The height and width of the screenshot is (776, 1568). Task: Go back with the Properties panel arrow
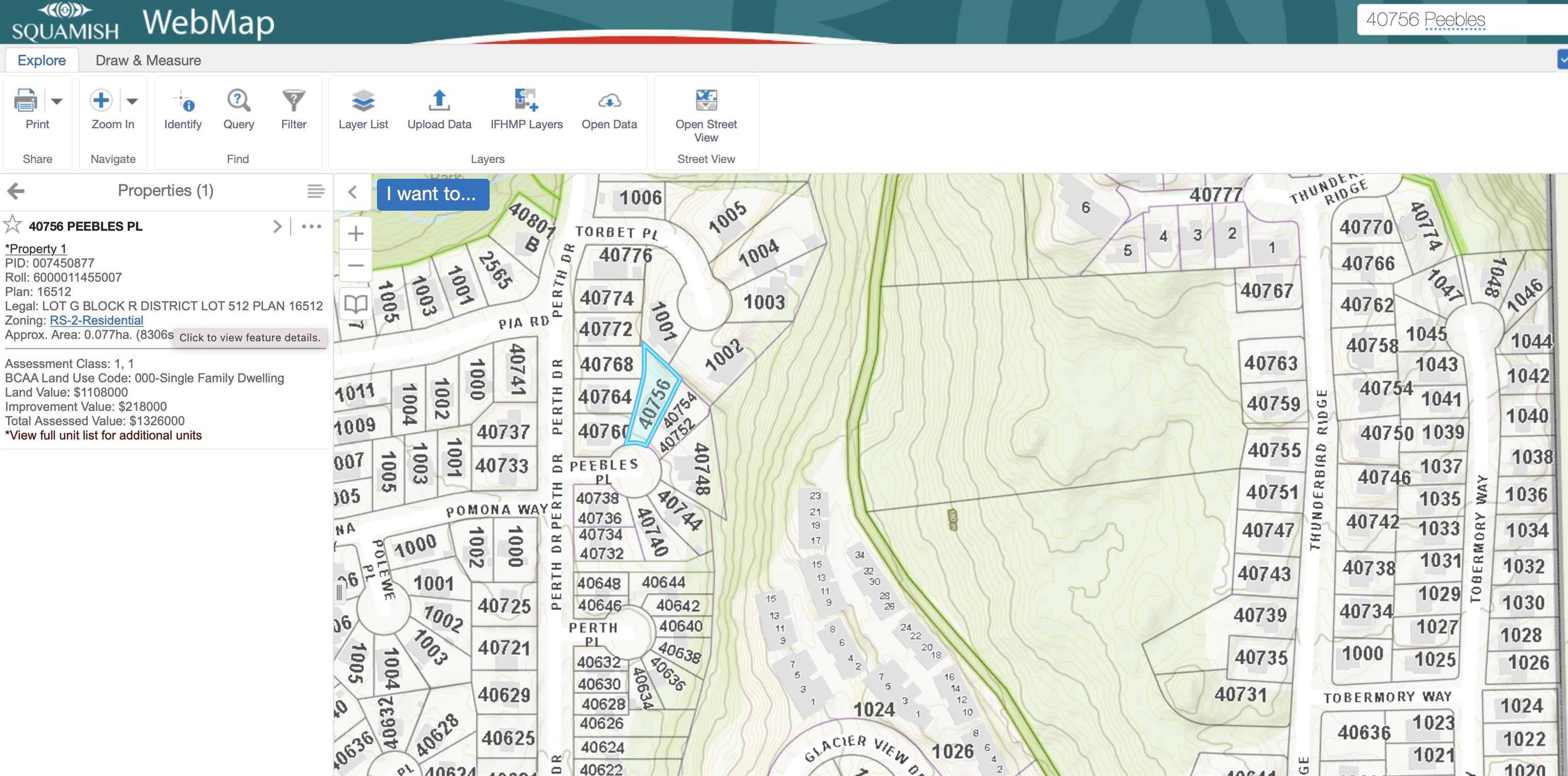click(16, 191)
